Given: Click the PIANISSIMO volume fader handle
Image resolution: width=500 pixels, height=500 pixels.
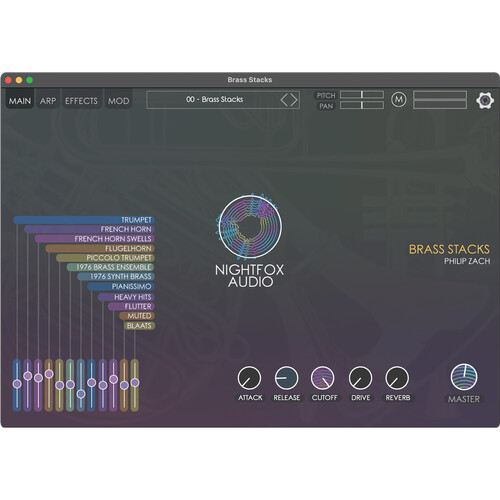Looking at the screenshot, I should tap(91, 382).
